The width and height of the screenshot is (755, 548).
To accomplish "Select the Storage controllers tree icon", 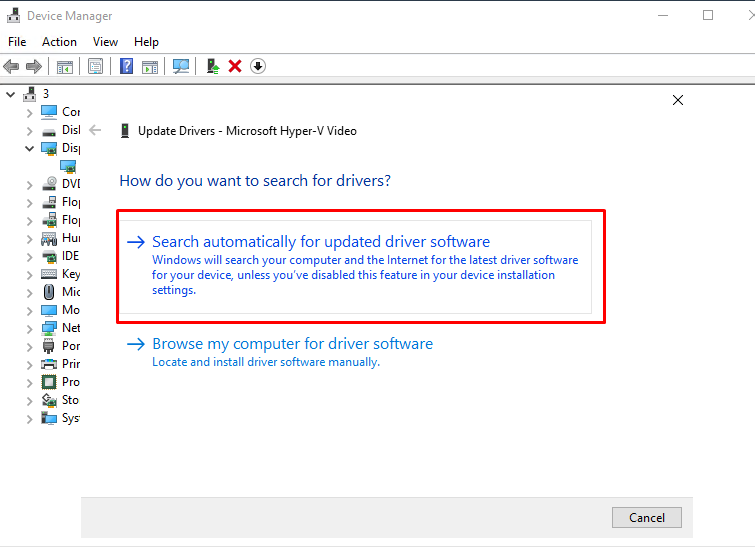I will click(49, 400).
